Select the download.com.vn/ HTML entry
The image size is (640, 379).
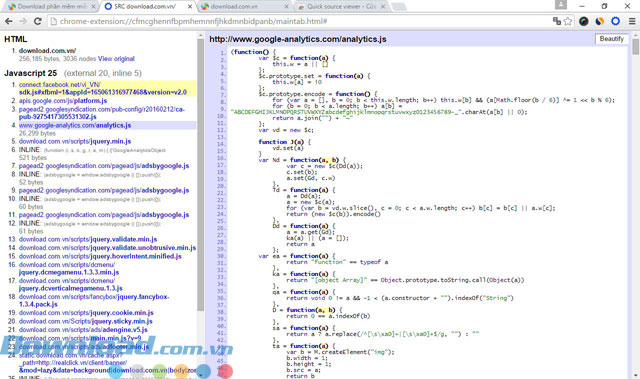point(47,51)
